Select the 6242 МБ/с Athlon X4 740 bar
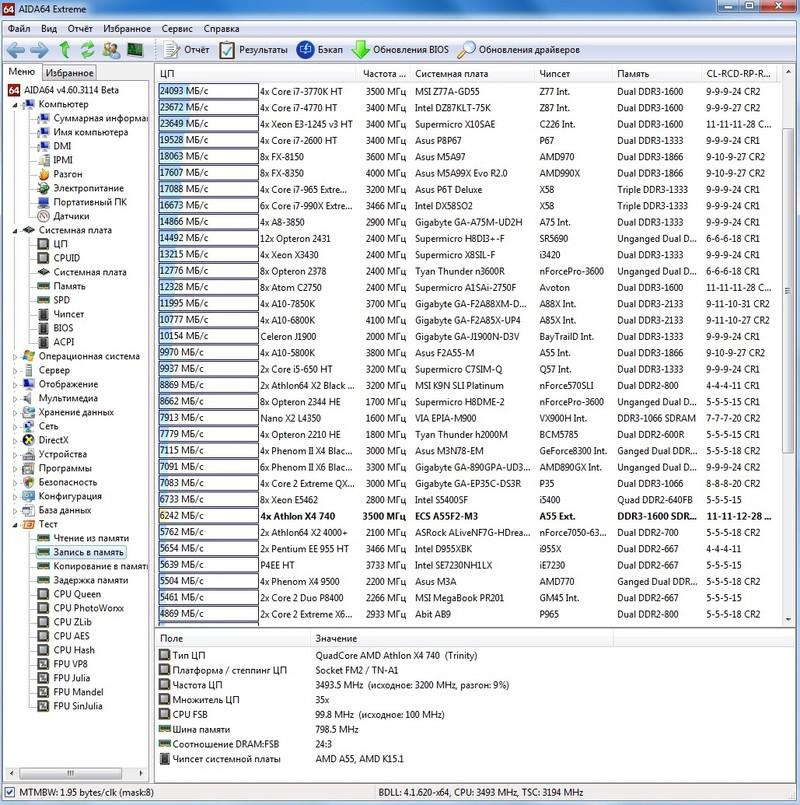Image resolution: width=800 pixels, height=805 pixels. (x=208, y=516)
